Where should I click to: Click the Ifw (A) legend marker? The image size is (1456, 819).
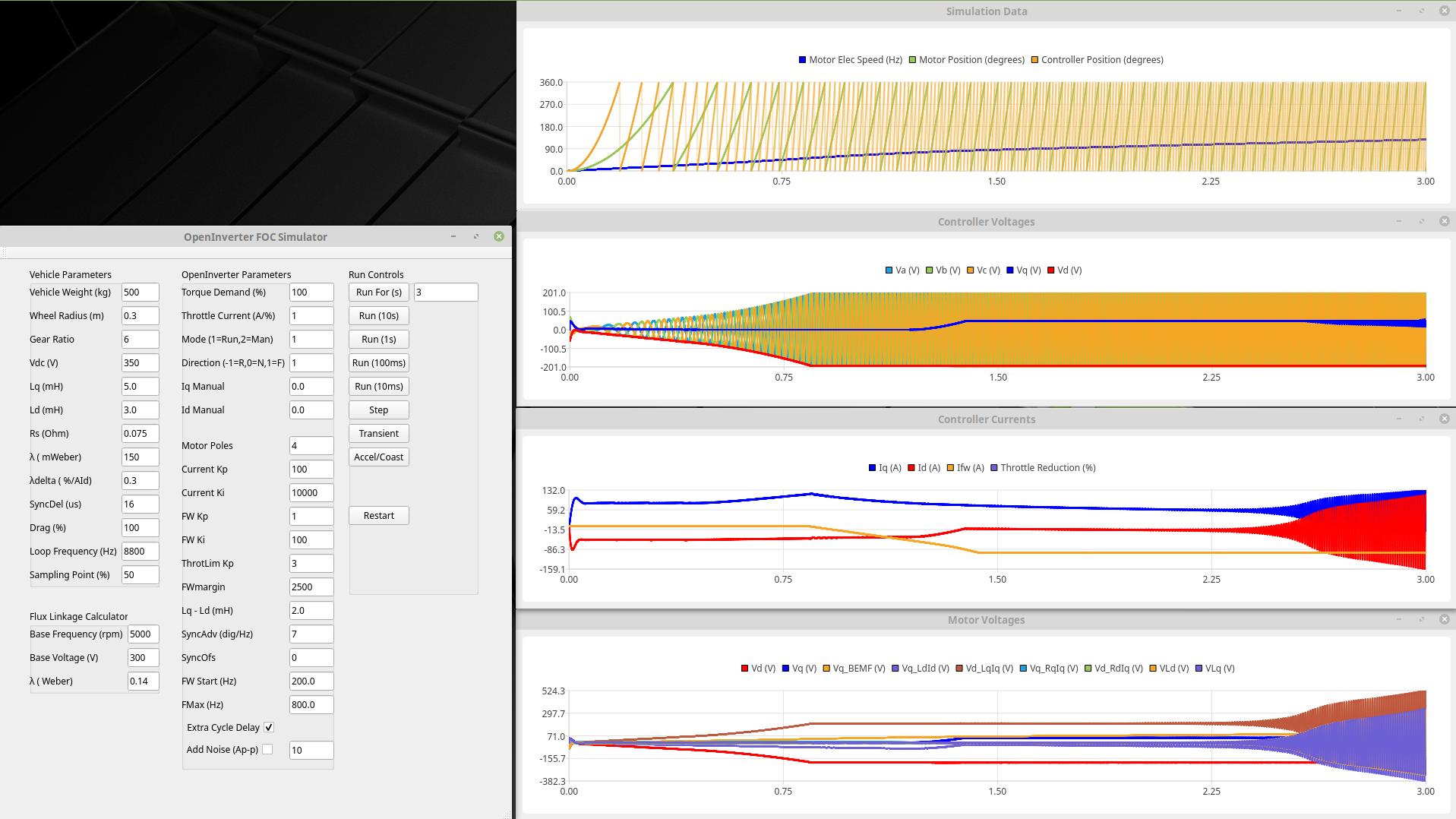950,468
